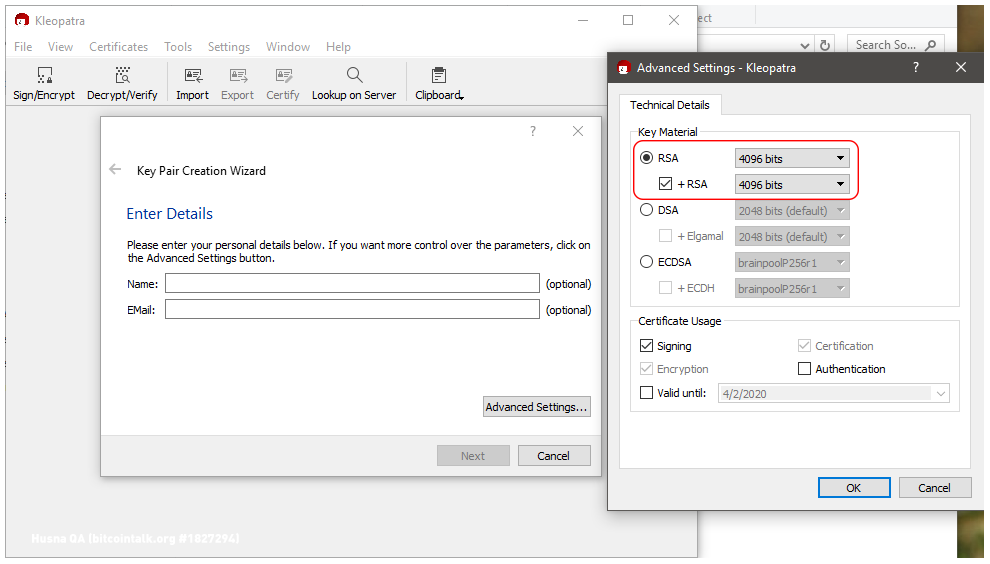Open the Help menu
The height and width of the screenshot is (564, 990).
338,47
